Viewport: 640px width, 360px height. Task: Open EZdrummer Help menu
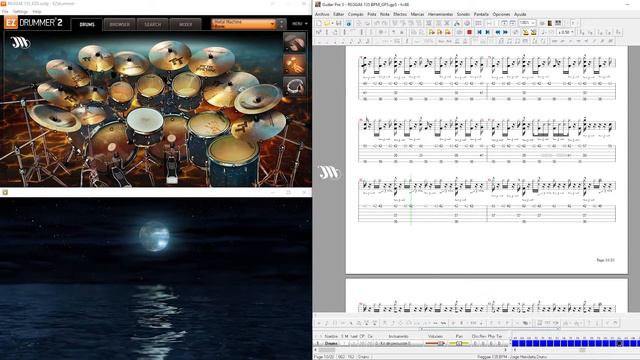click(37, 11)
